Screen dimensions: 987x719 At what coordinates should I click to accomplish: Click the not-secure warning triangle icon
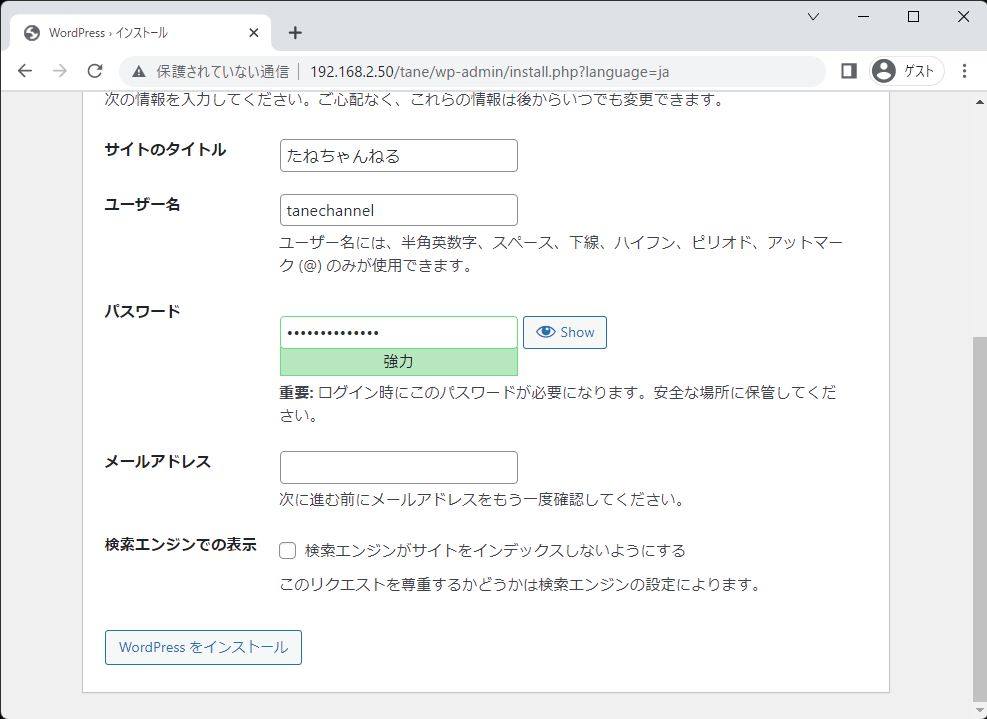tap(138, 72)
